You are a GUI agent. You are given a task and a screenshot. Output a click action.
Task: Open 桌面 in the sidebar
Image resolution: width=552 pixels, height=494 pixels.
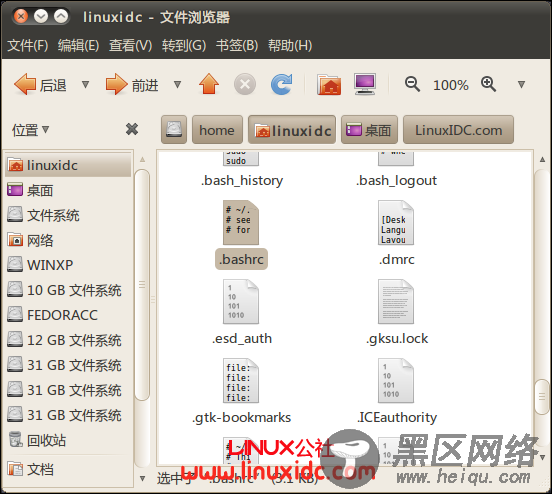click(x=68, y=190)
